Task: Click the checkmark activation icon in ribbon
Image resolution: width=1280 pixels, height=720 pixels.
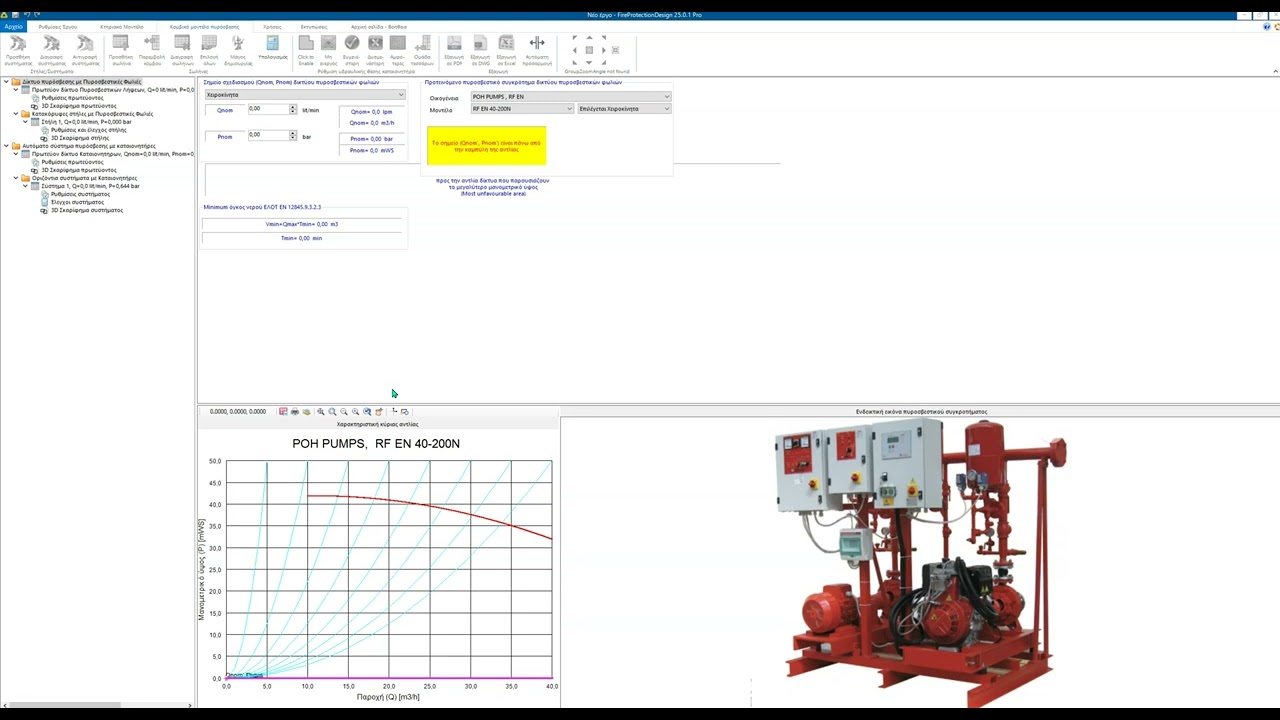Action: tap(352, 43)
